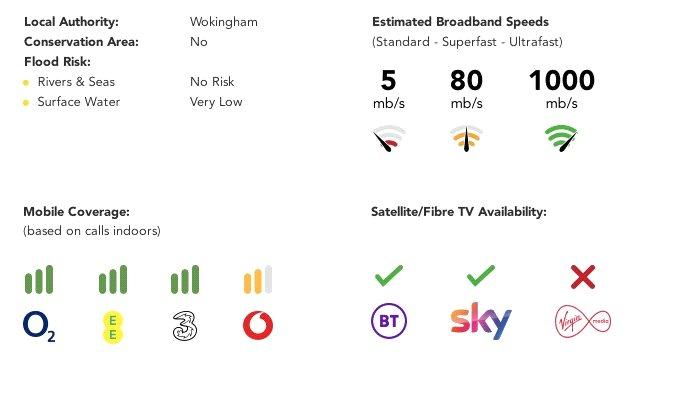675x403 pixels.
Task: Click the Virgin Media logo
Action: coord(583,321)
